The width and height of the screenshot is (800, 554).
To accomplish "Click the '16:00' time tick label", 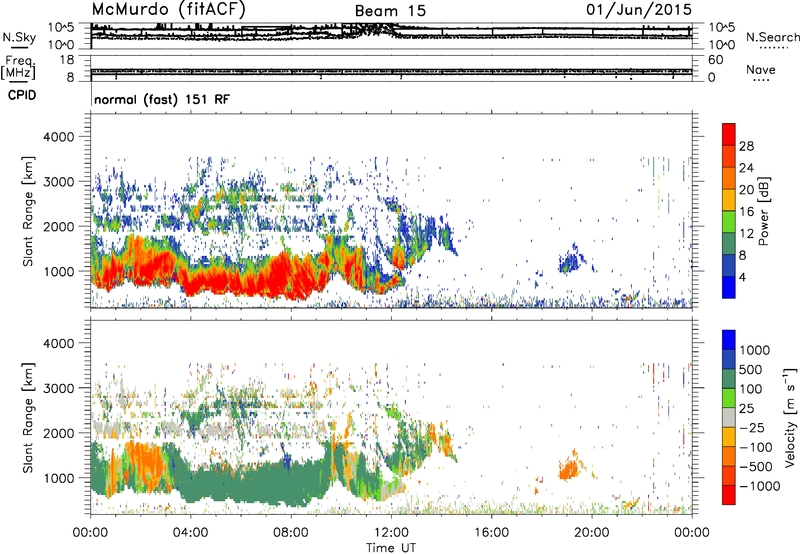I will 491,533.
